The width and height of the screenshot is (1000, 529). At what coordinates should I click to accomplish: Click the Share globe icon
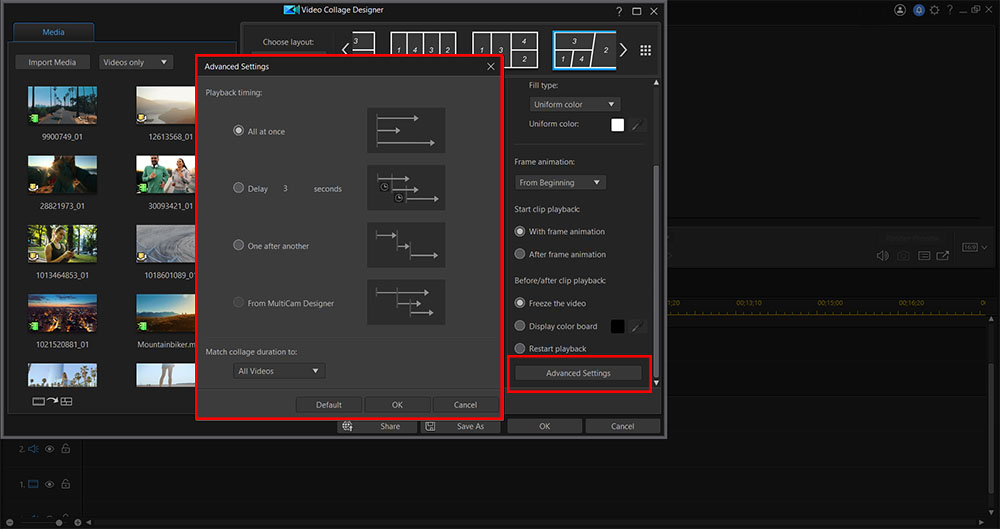coord(348,426)
